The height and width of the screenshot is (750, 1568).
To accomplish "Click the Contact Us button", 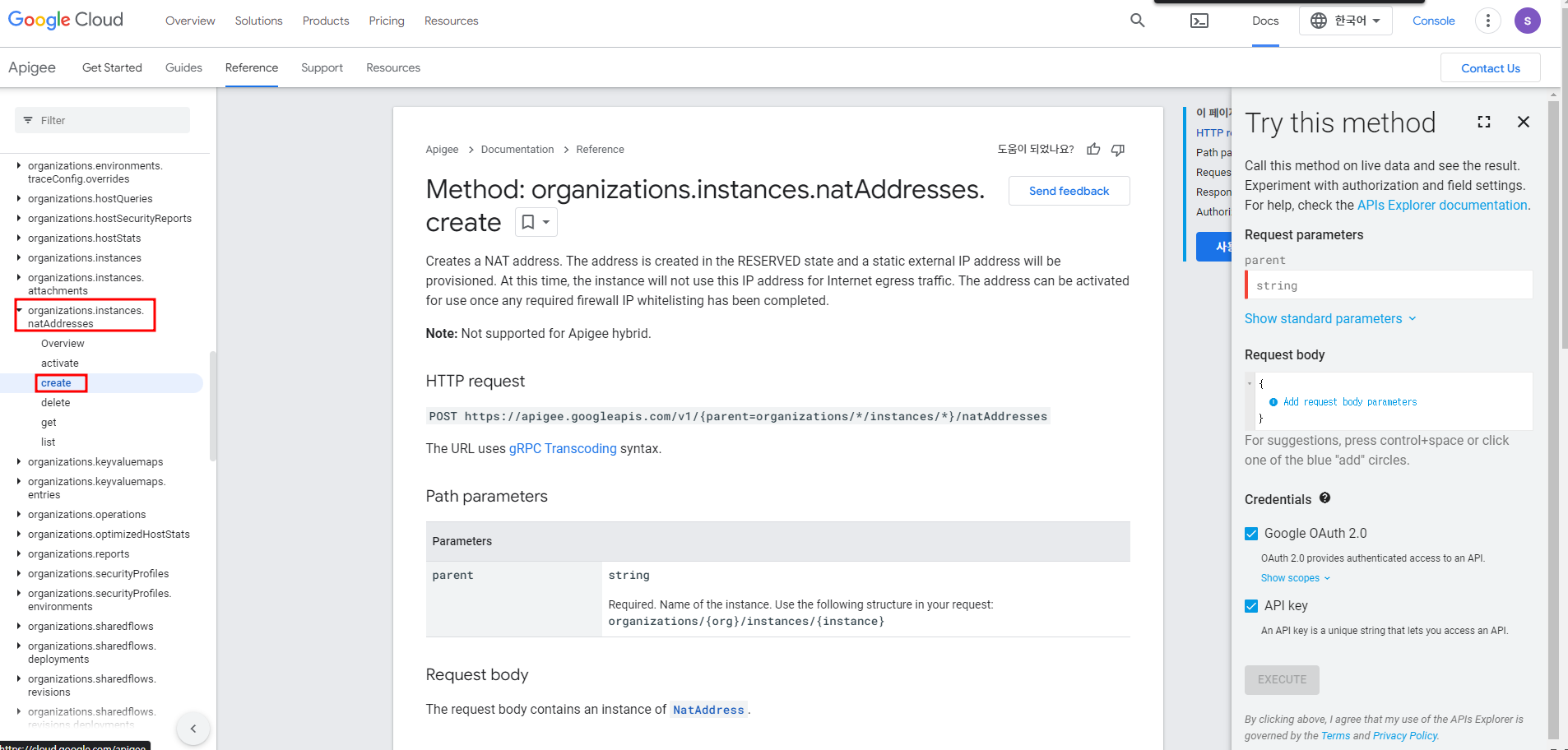I will [1491, 68].
